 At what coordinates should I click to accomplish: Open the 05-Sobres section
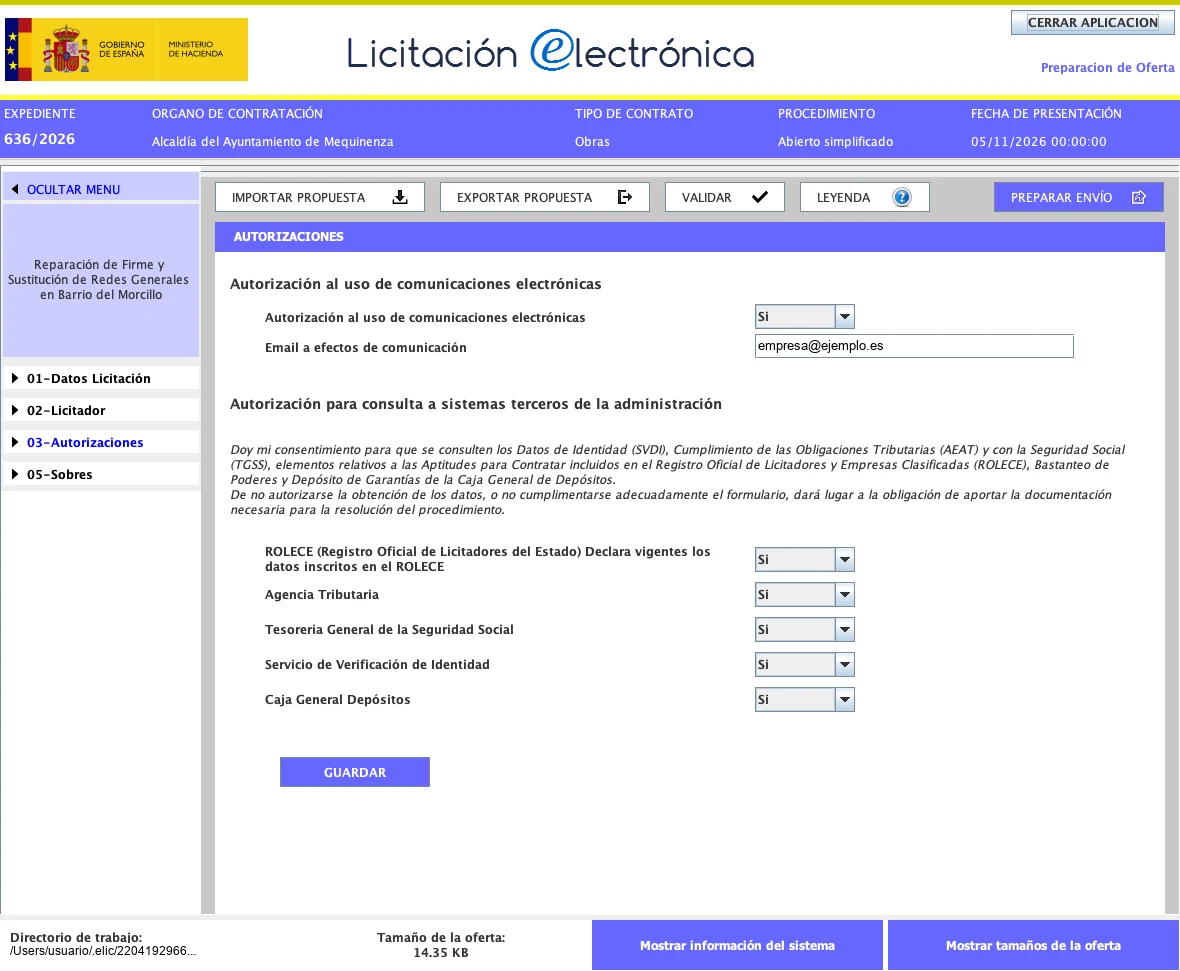101,474
